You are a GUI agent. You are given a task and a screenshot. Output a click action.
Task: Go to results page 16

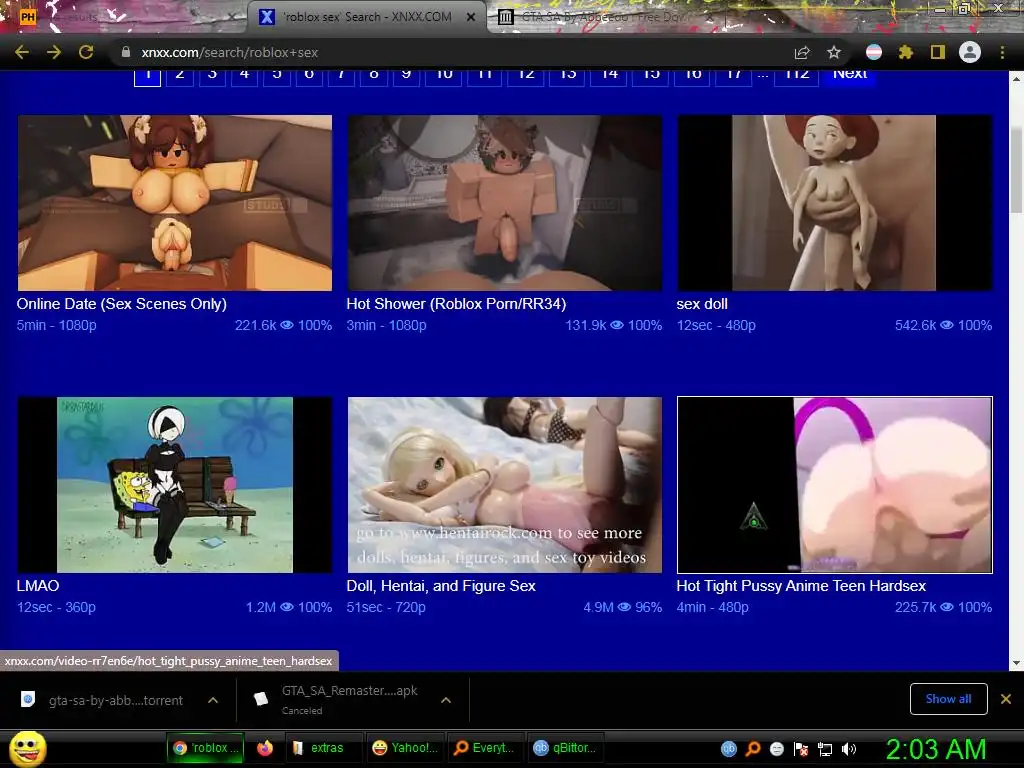693,76
